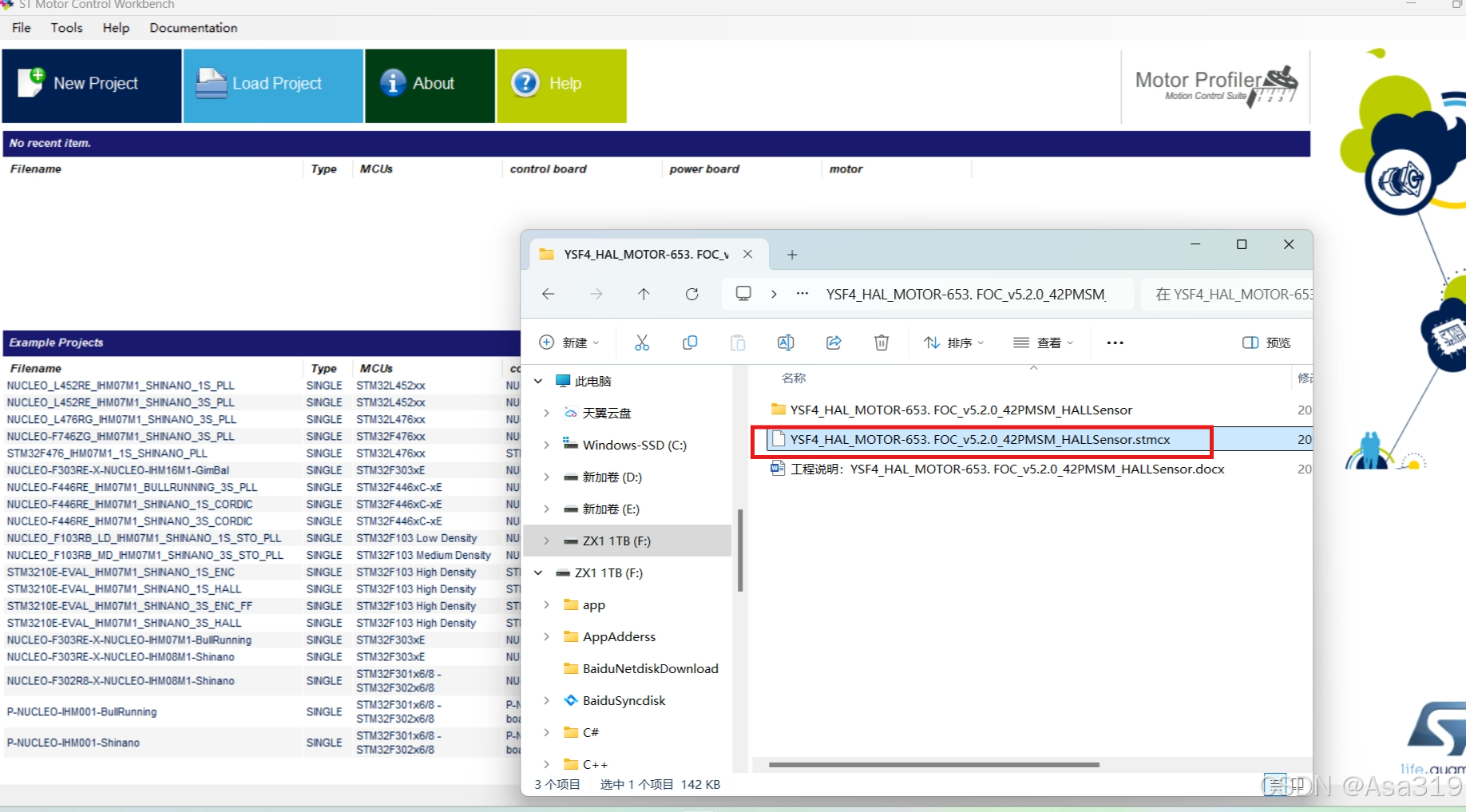1466x812 pixels.
Task: Click the Copy icon in Explorer toolbar
Action: [690, 343]
